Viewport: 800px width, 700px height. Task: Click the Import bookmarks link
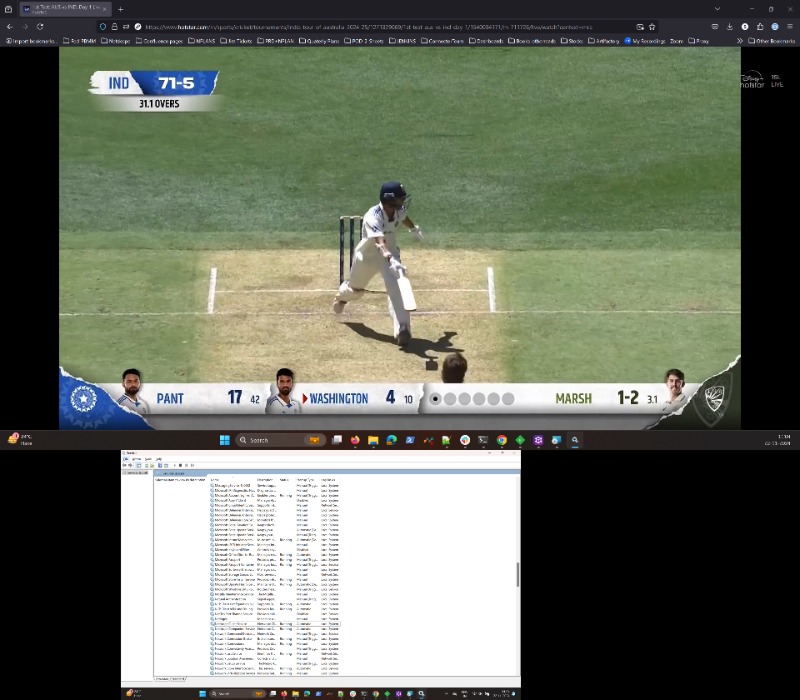pyautogui.click(x=32, y=41)
